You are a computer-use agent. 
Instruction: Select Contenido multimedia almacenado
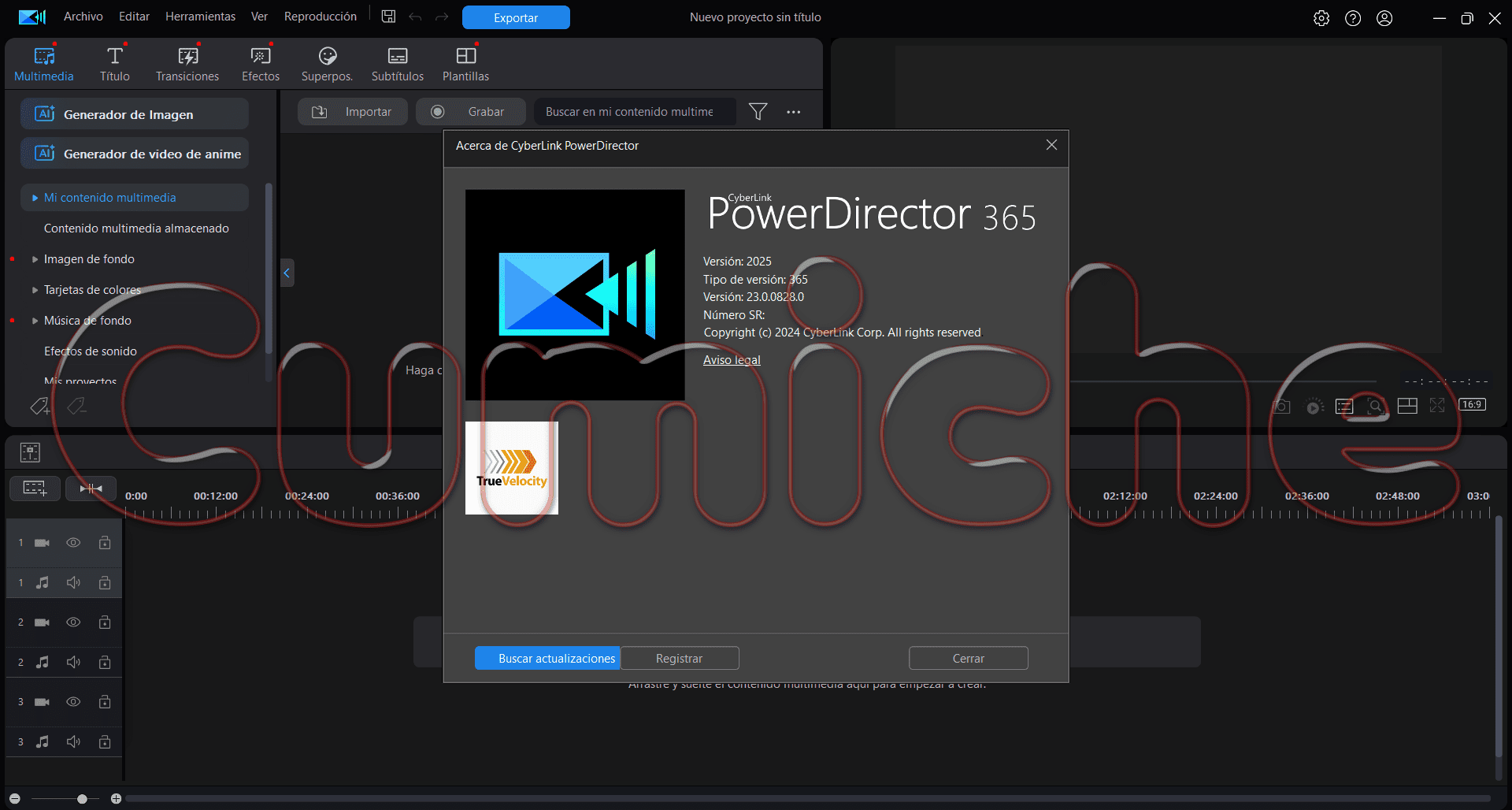click(x=136, y=229)
